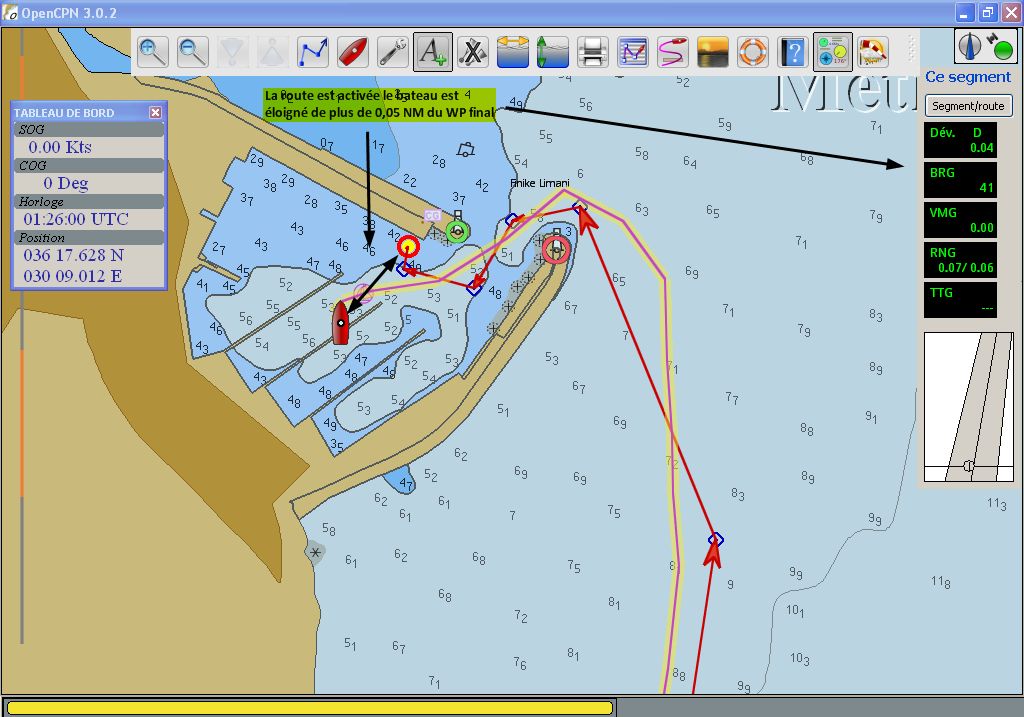Open Help with the question mark icon
The width and height of the screenshot is (1024, 717).
click(x=793, y=51)
